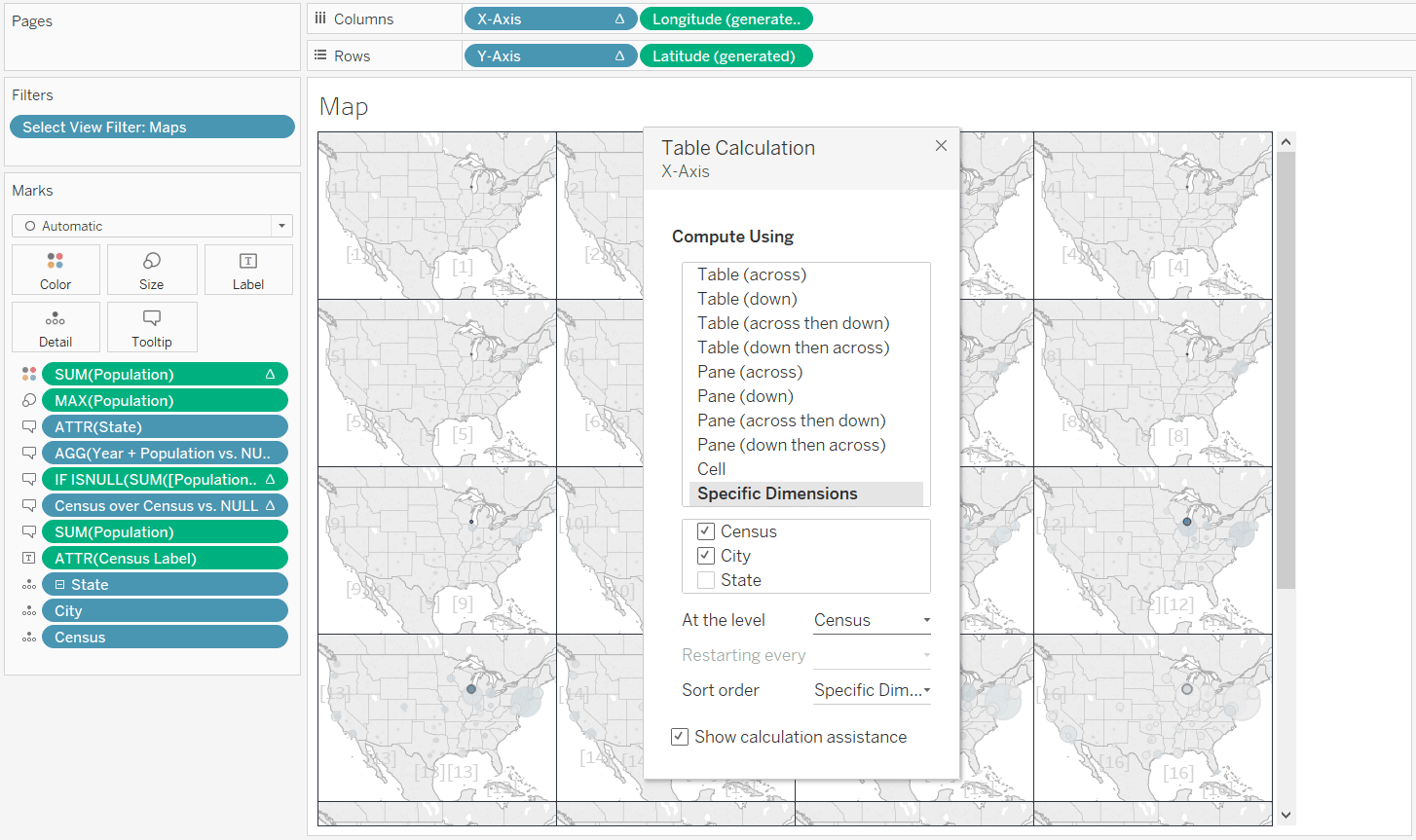This screenshot has width=1416, height=840.
Task: Click the Select View Filter: Maps pill
Action: pyautogui.click(x=151, y=126)
